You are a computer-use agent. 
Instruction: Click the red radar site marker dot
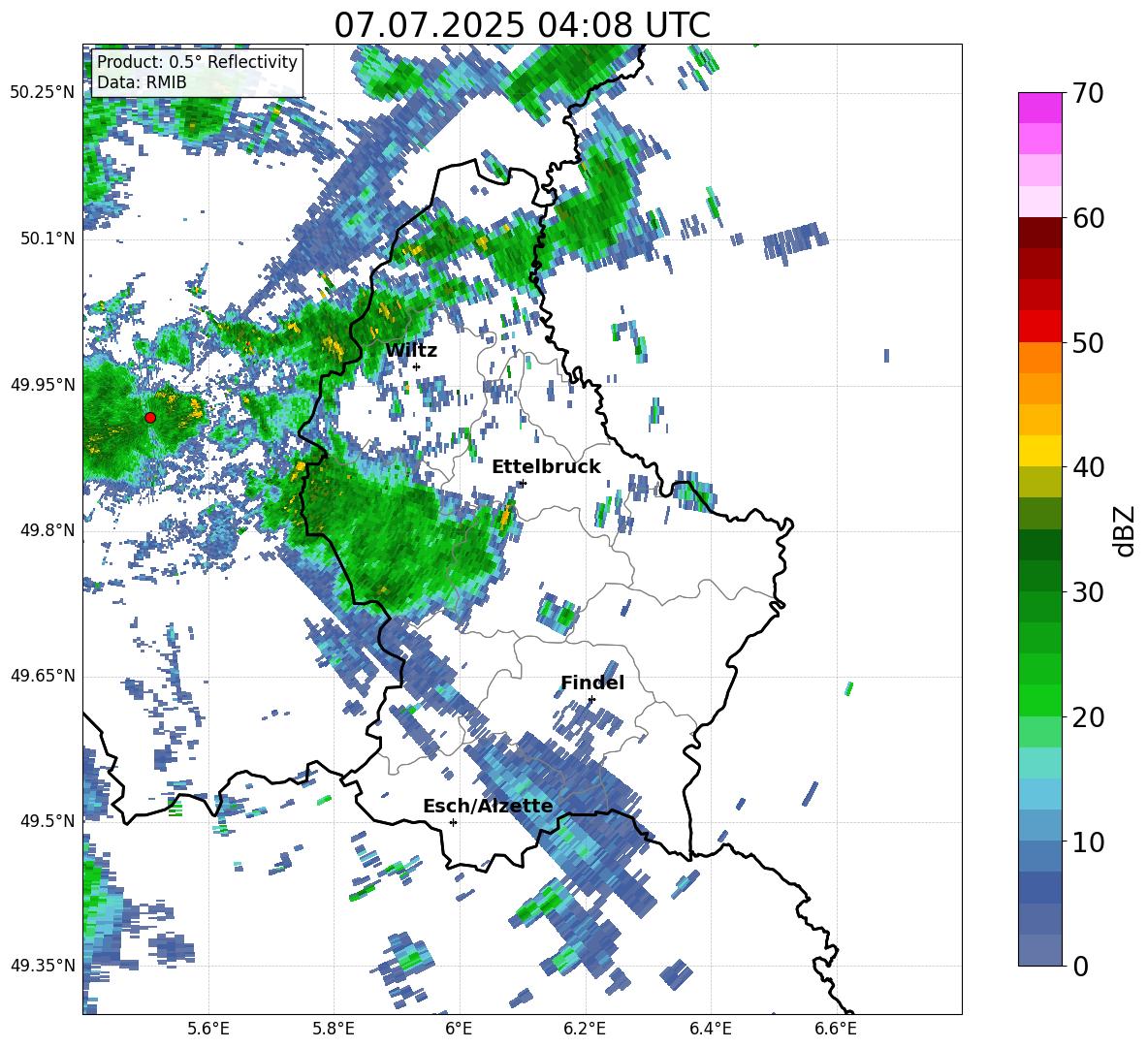[x=150, y=417]
